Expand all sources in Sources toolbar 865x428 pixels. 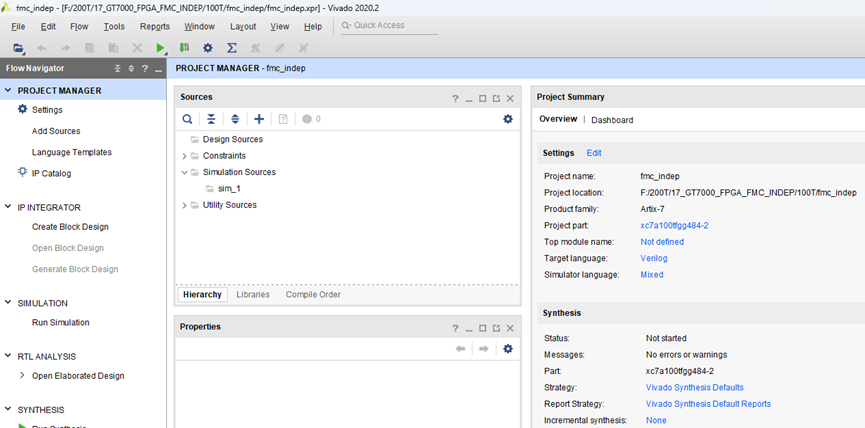tap(235, 119)
